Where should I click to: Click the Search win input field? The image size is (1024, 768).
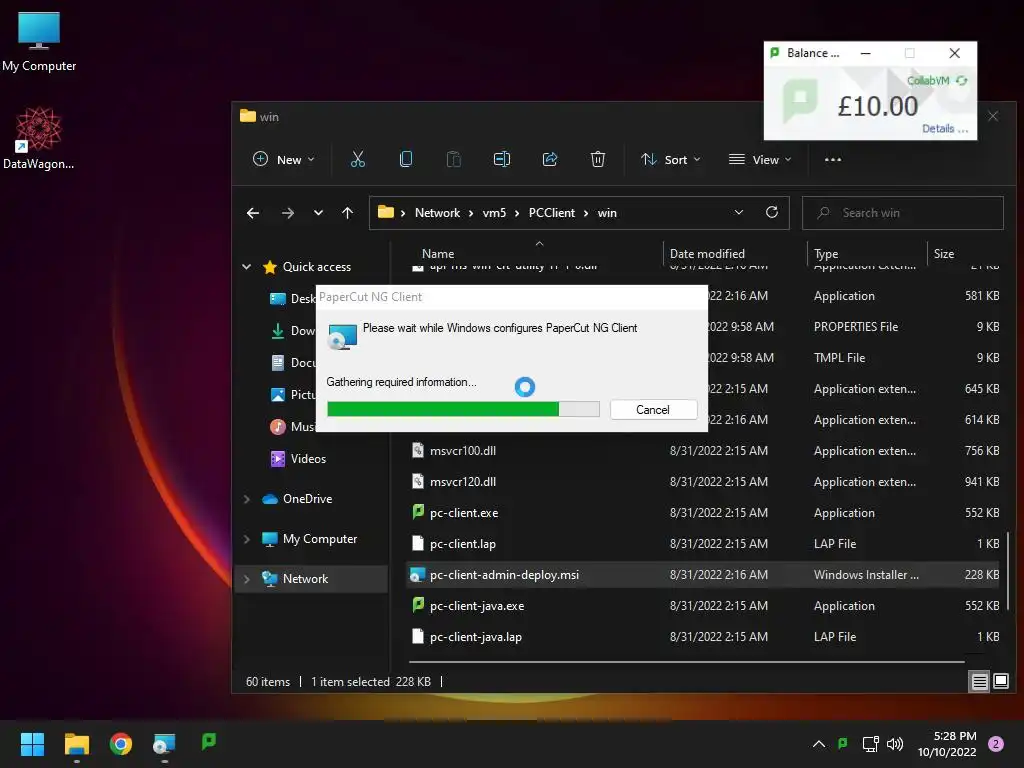(x=903, y=213)
